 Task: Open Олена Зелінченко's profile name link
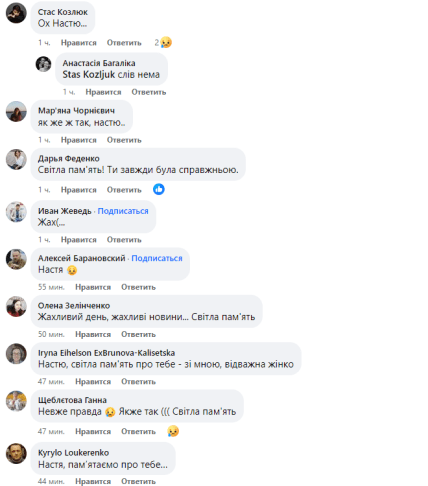pos(74,306)
